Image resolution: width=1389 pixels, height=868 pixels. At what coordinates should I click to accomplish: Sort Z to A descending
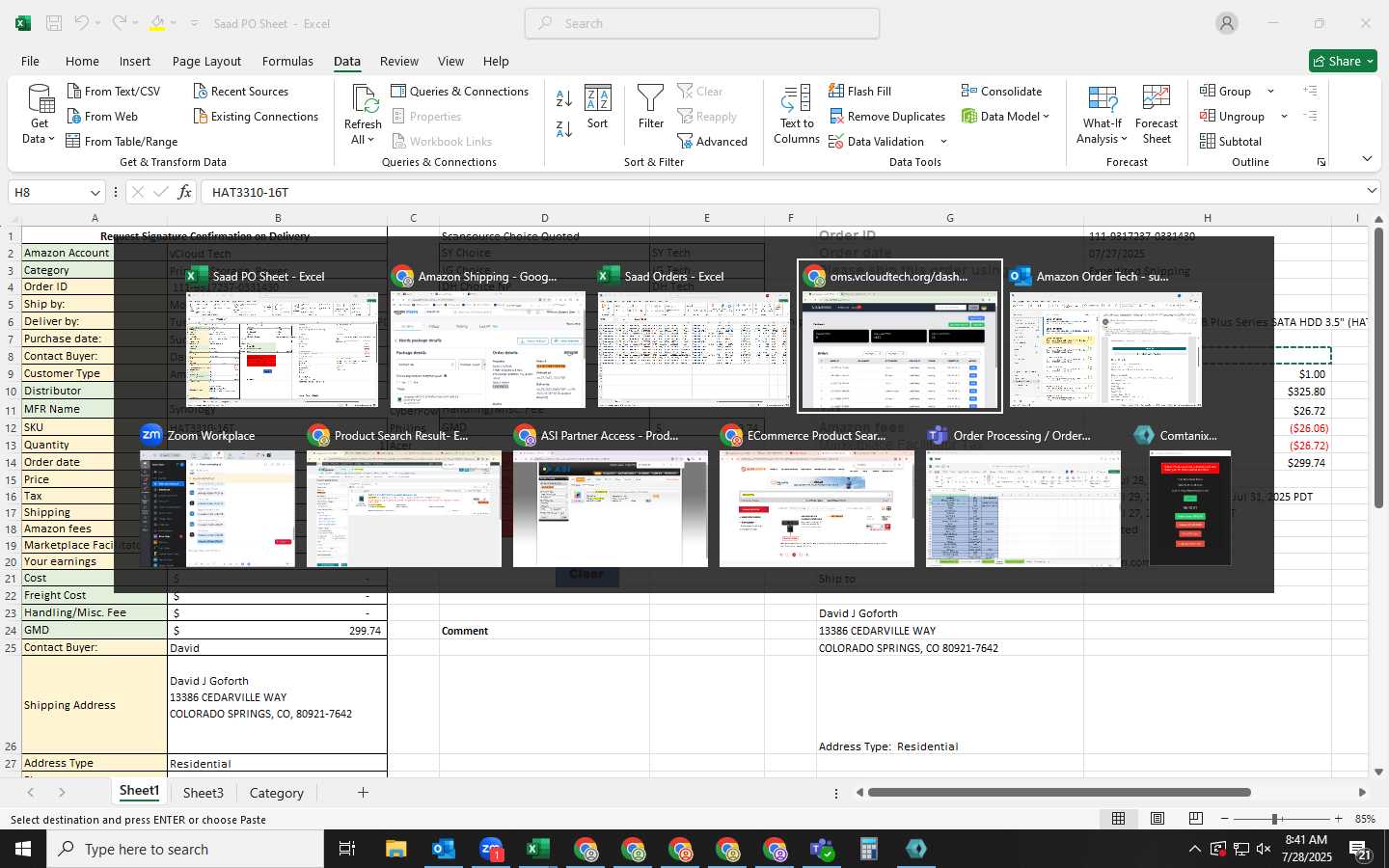564,128
